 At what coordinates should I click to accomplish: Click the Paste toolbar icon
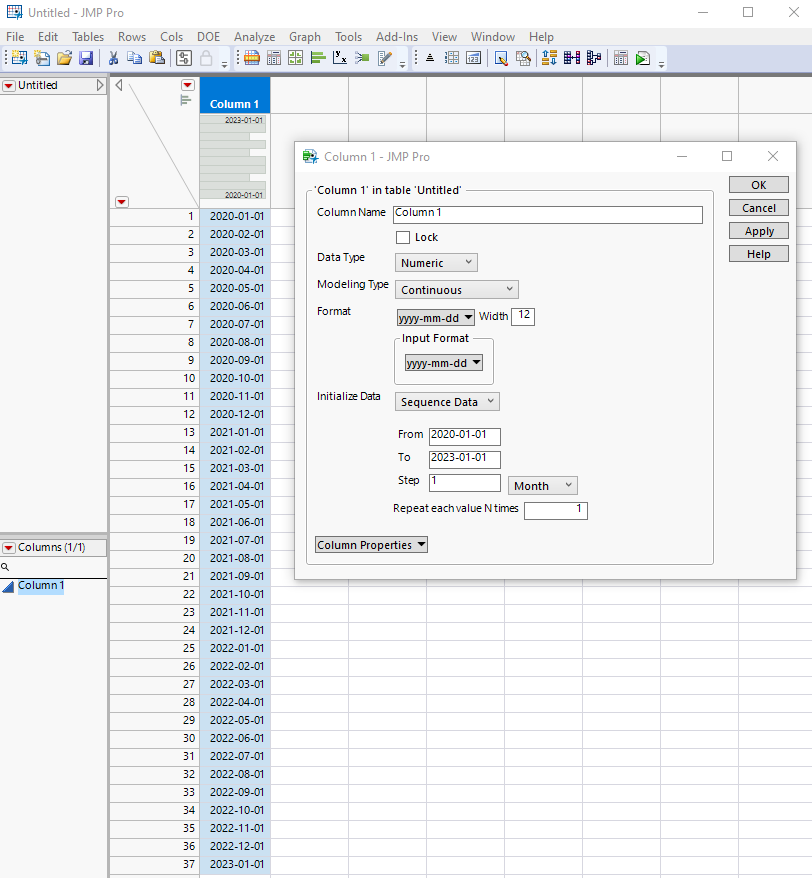click(x=158, y=57)
